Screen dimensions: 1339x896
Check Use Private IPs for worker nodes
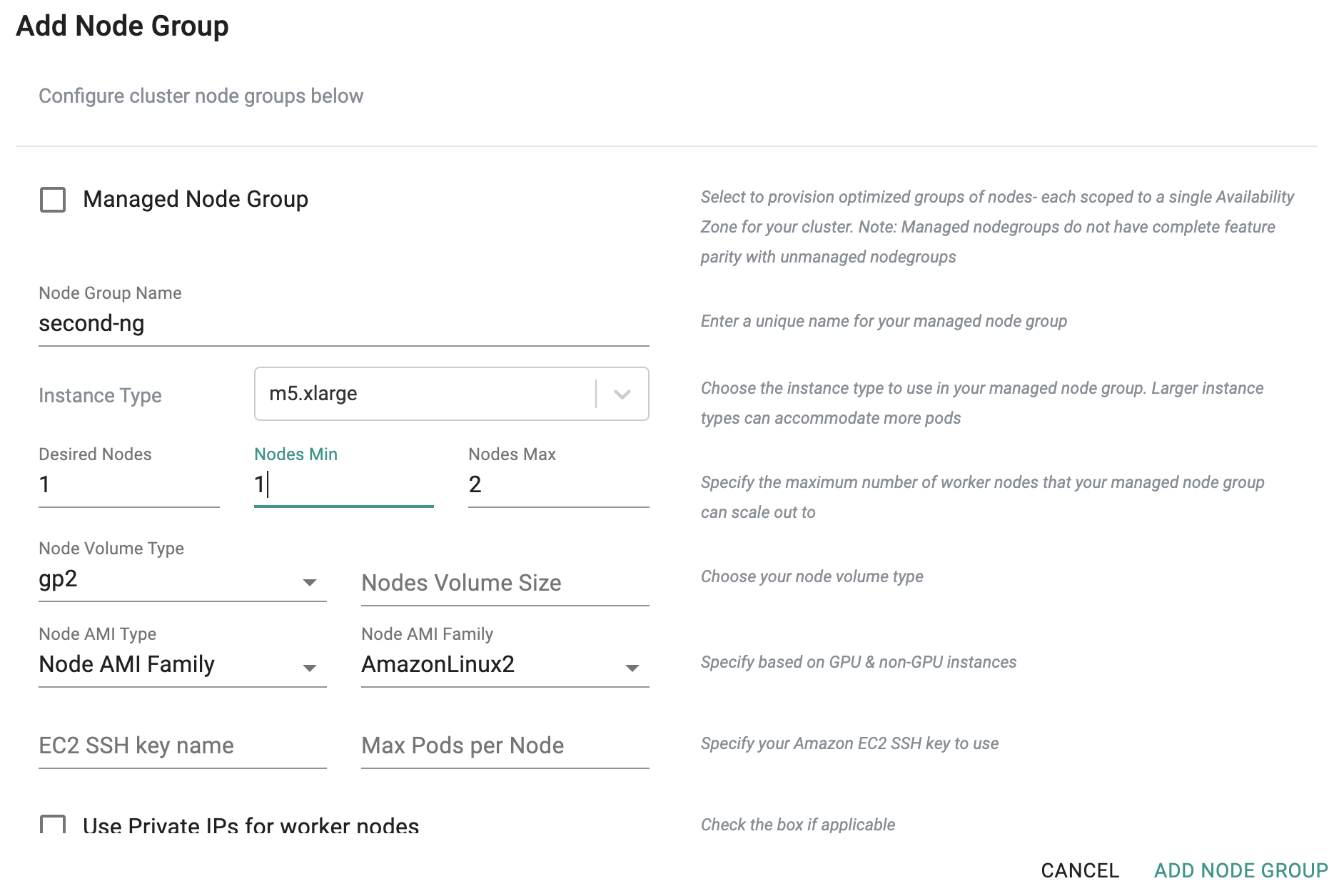click(53, 825)
